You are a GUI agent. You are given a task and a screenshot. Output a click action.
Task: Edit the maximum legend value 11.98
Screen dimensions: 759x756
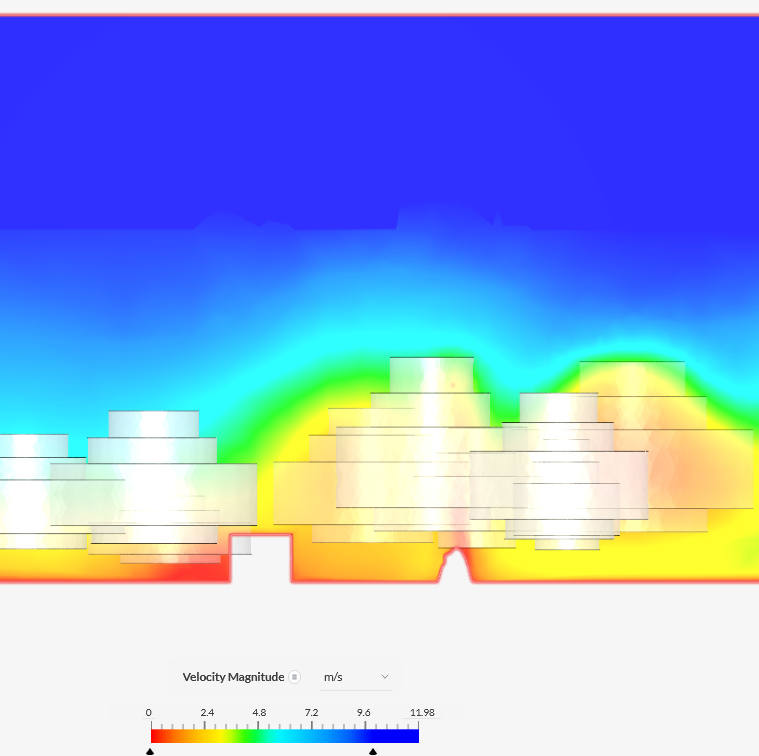[422, 712]
